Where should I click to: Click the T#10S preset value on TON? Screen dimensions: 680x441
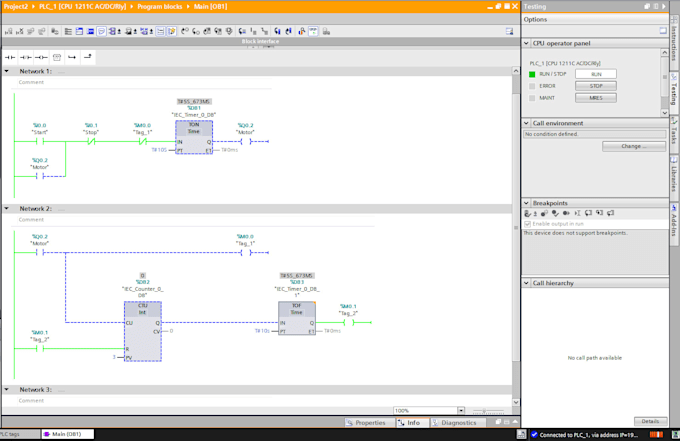pos(159,150)
